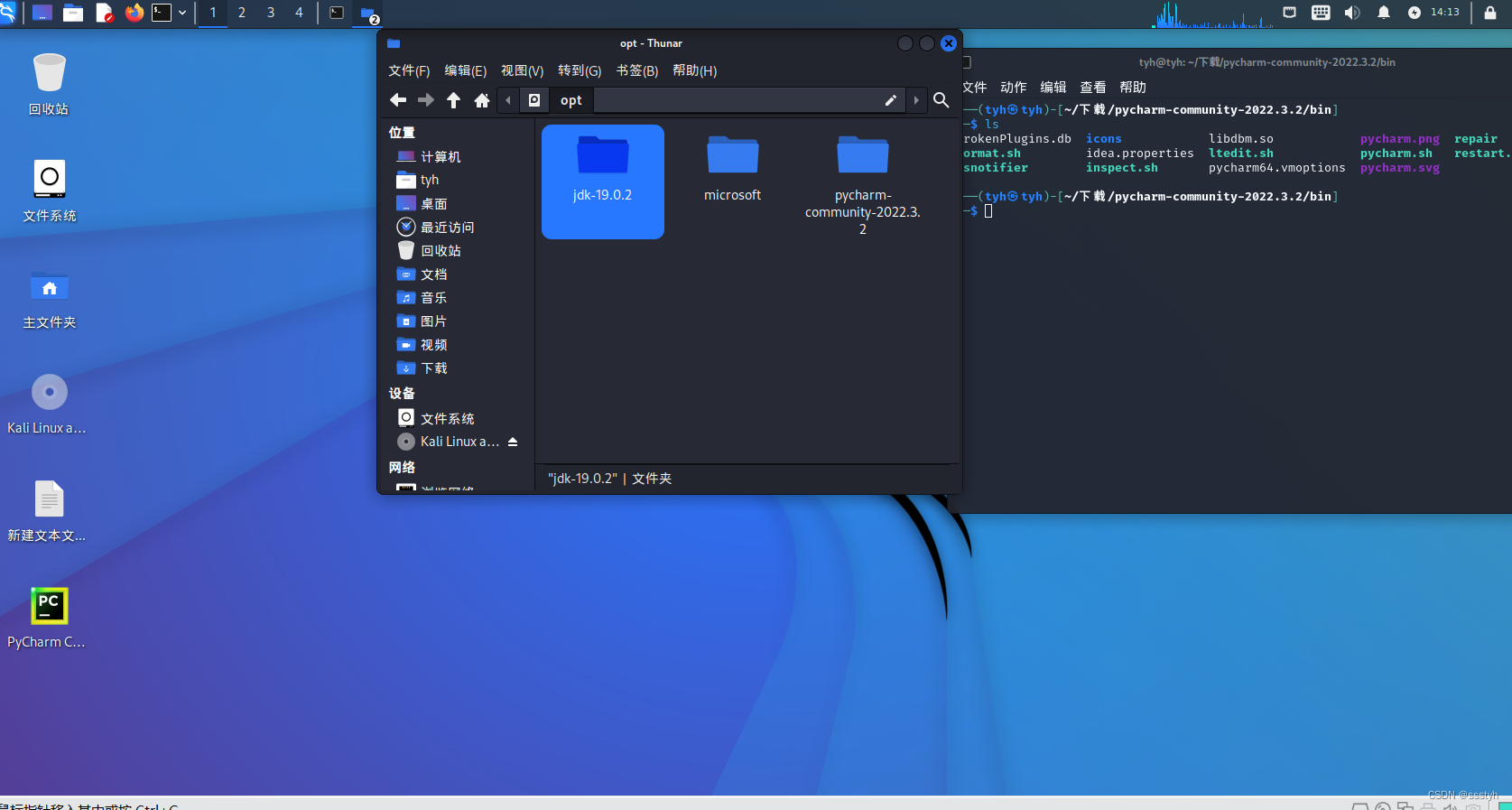Screen dimensions: 1512x810
Task: Go back in Thunar navigation
Action: [398, 100]
